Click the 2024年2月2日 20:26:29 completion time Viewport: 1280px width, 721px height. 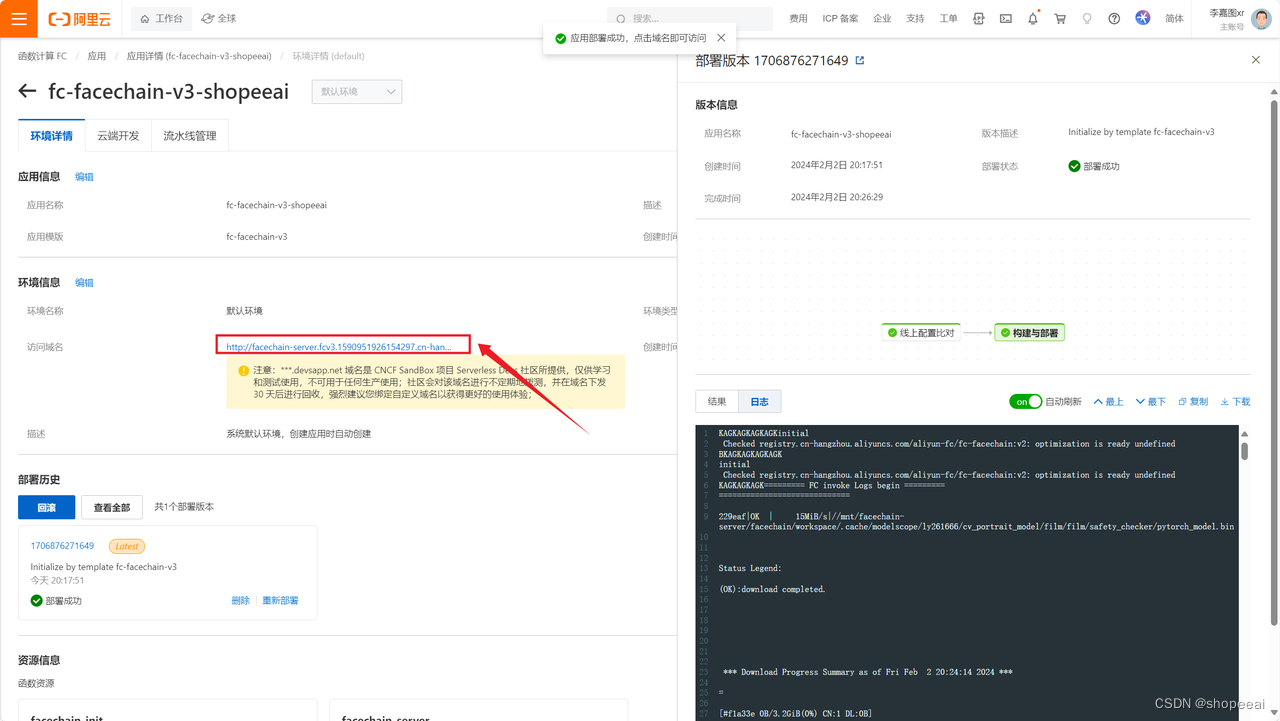837,198
